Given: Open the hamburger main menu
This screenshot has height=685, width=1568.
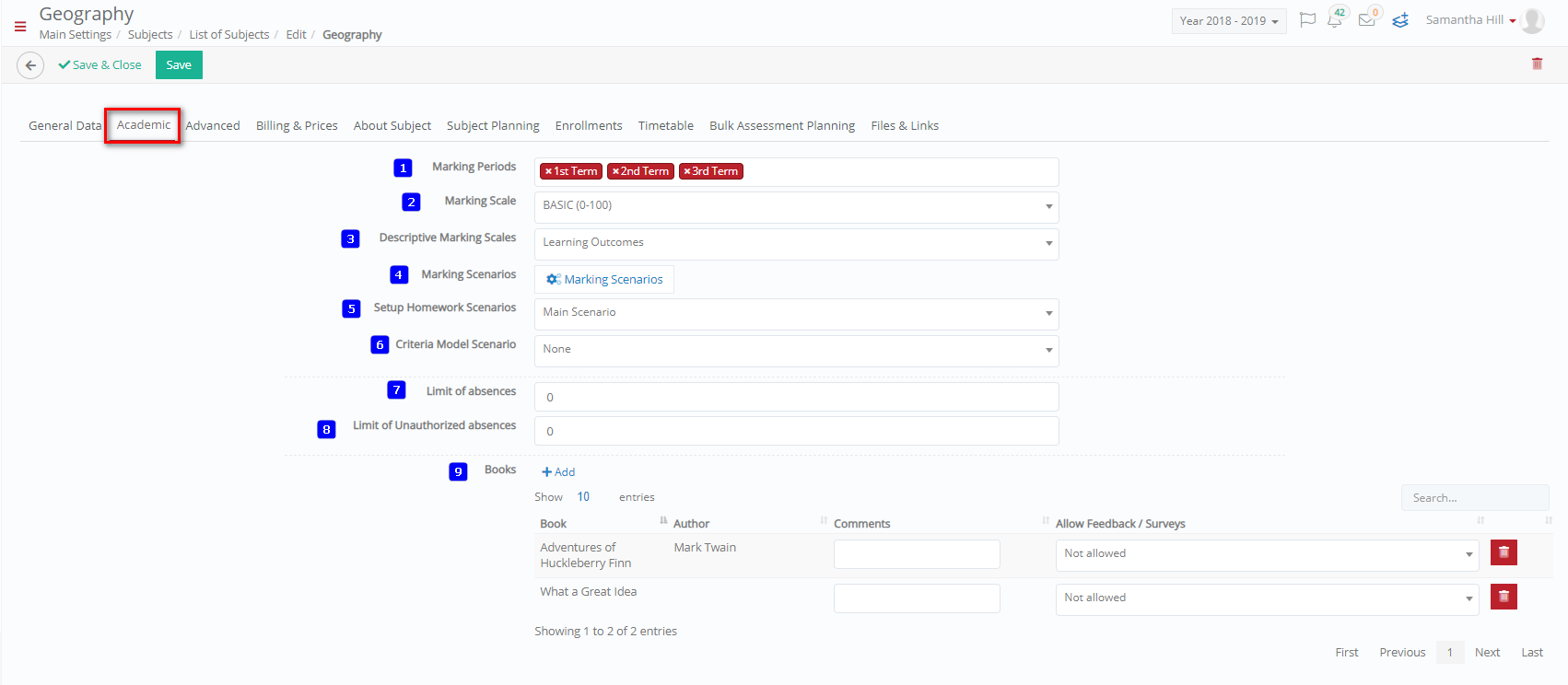Looking at the screenshot, I should coord(20,27).
